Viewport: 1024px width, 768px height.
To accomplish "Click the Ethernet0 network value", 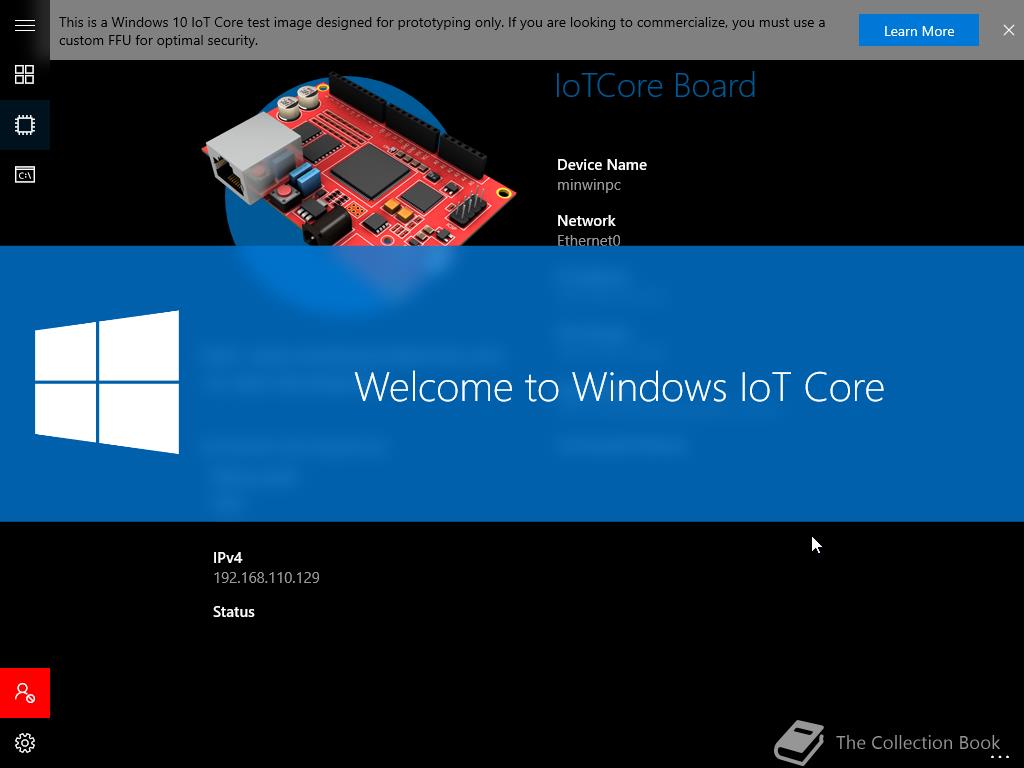I will point(588,240).
